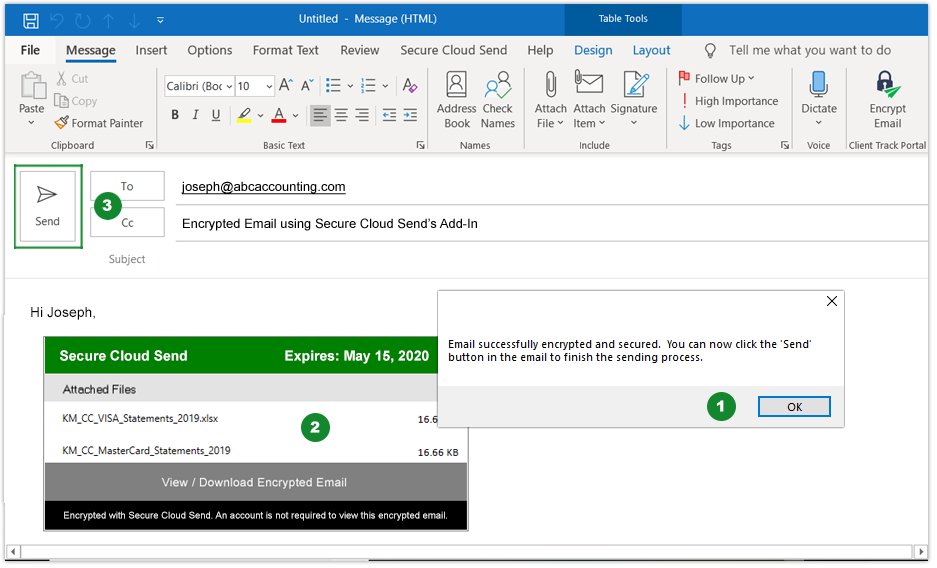Select the Format Painter tool
Image resolution: width=937 pixels, height=568 pixels.
(x=99, y=123)
